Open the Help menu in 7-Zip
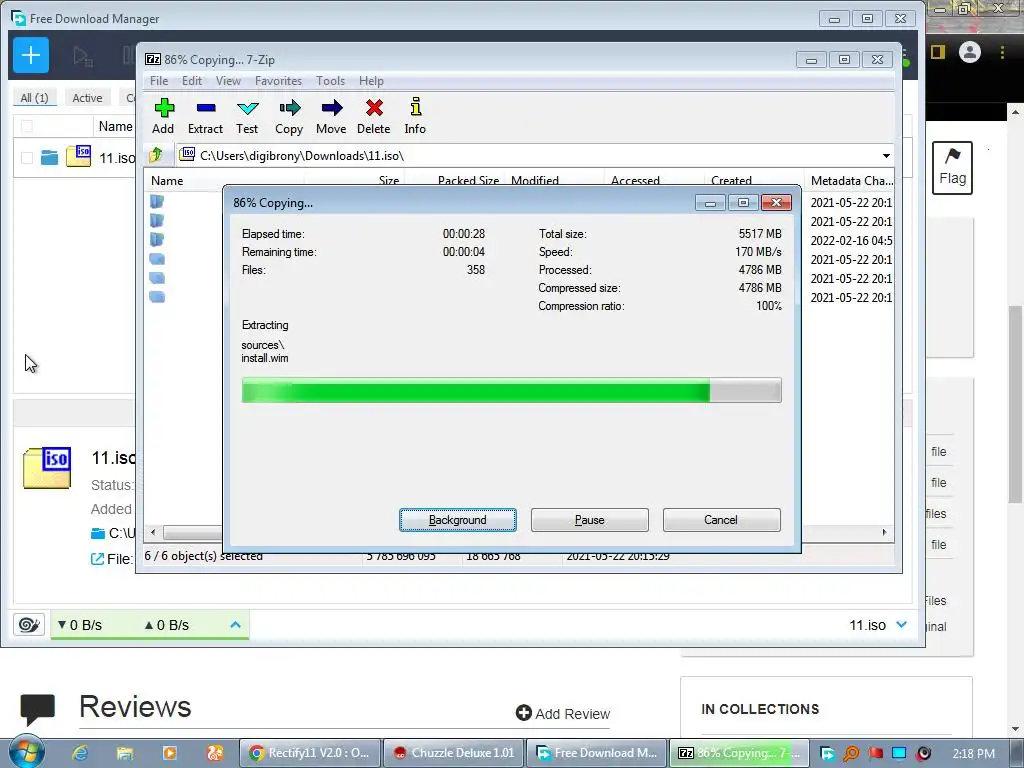Screen dimensions: 1024x768 coord(371,81)
